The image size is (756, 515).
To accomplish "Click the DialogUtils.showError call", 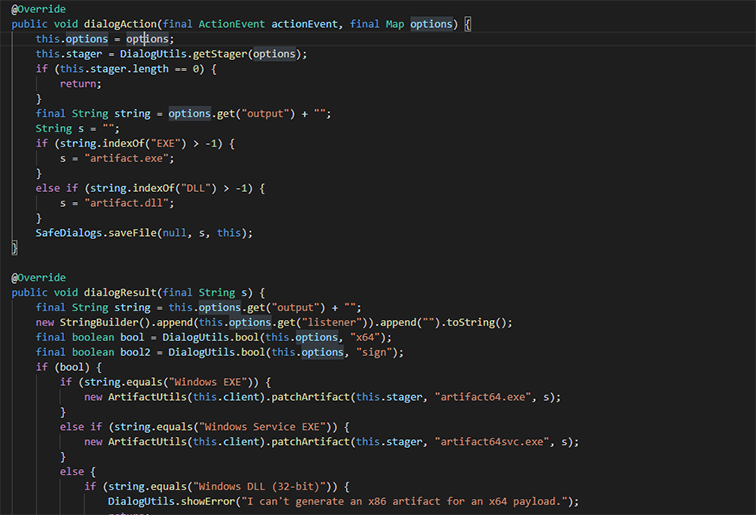I will 172,501.
